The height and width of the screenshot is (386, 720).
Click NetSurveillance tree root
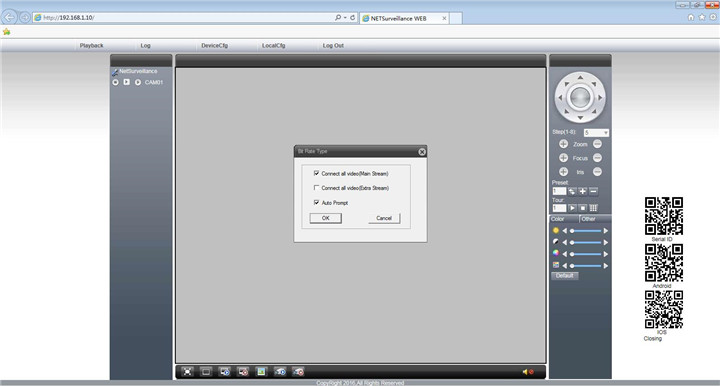[138, 72]
